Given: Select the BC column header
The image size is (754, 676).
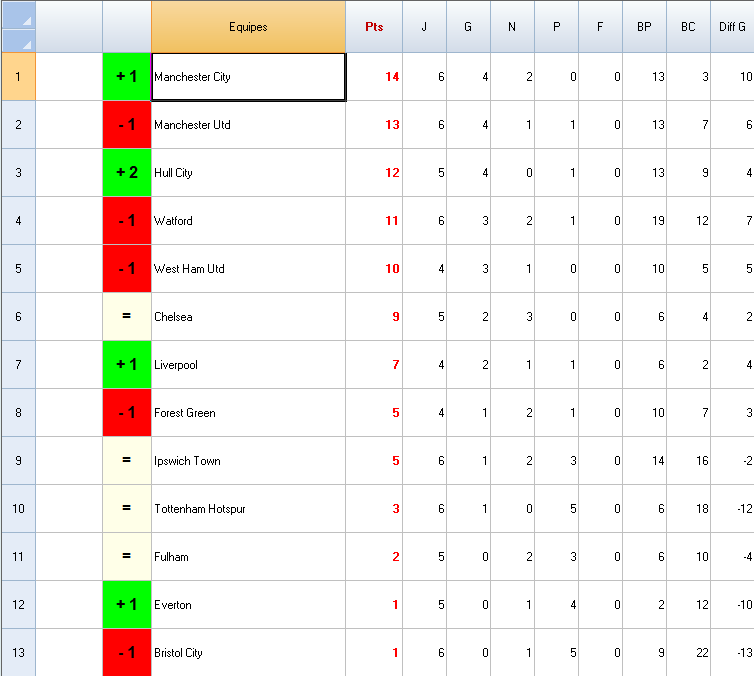Looking at the screenshot, I should pos(688,27).
